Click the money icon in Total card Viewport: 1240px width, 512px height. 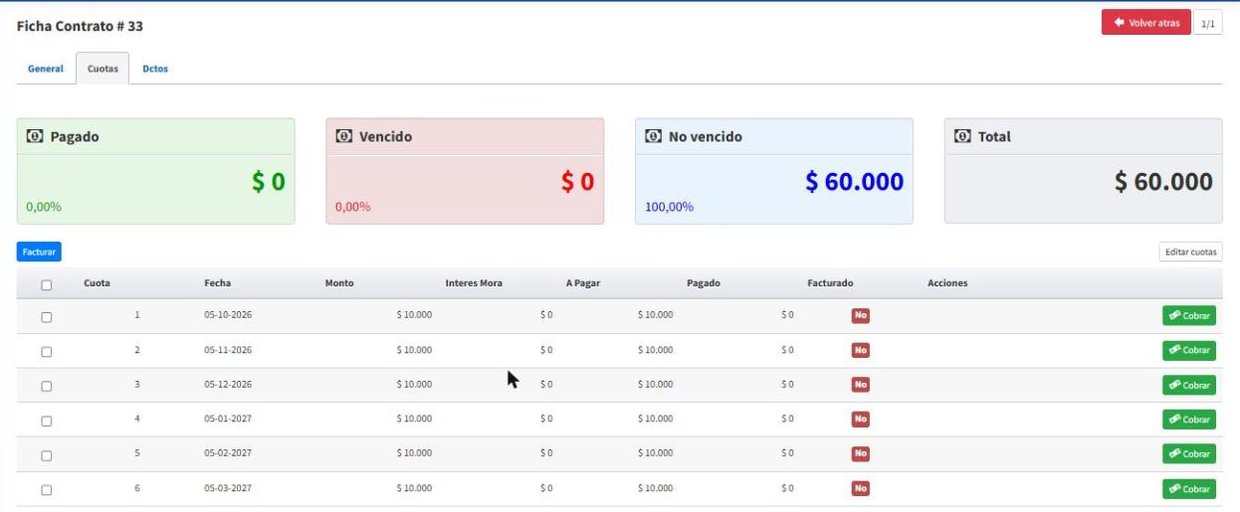pyautogui.click(x=963, y=136)
